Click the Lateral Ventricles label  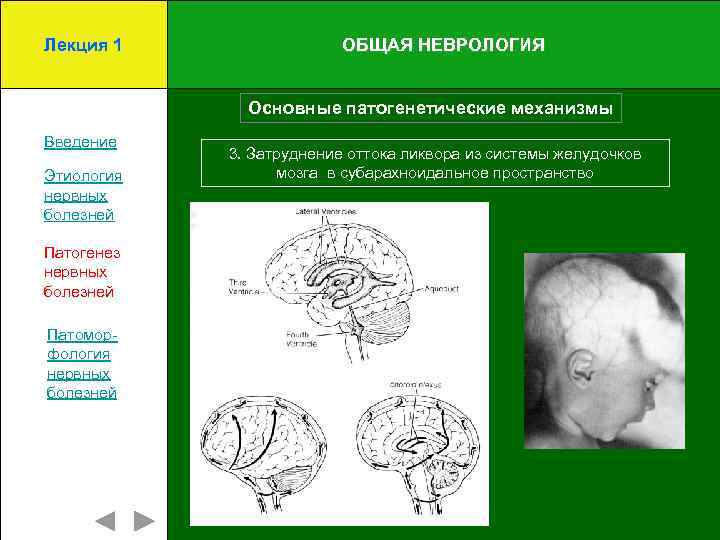tap(326, 211)
